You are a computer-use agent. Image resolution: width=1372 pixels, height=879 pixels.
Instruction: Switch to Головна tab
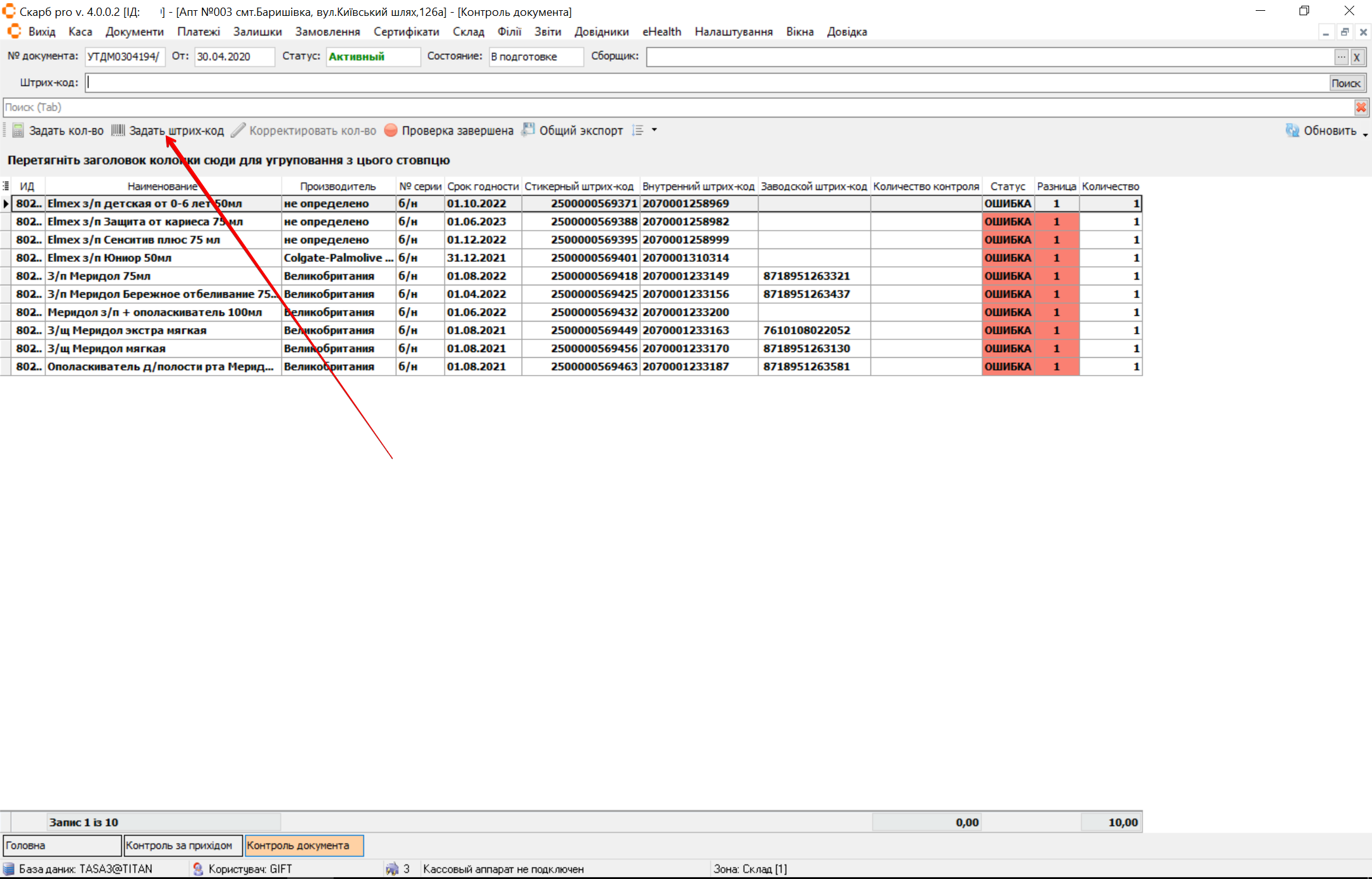(x=62, y=845)
